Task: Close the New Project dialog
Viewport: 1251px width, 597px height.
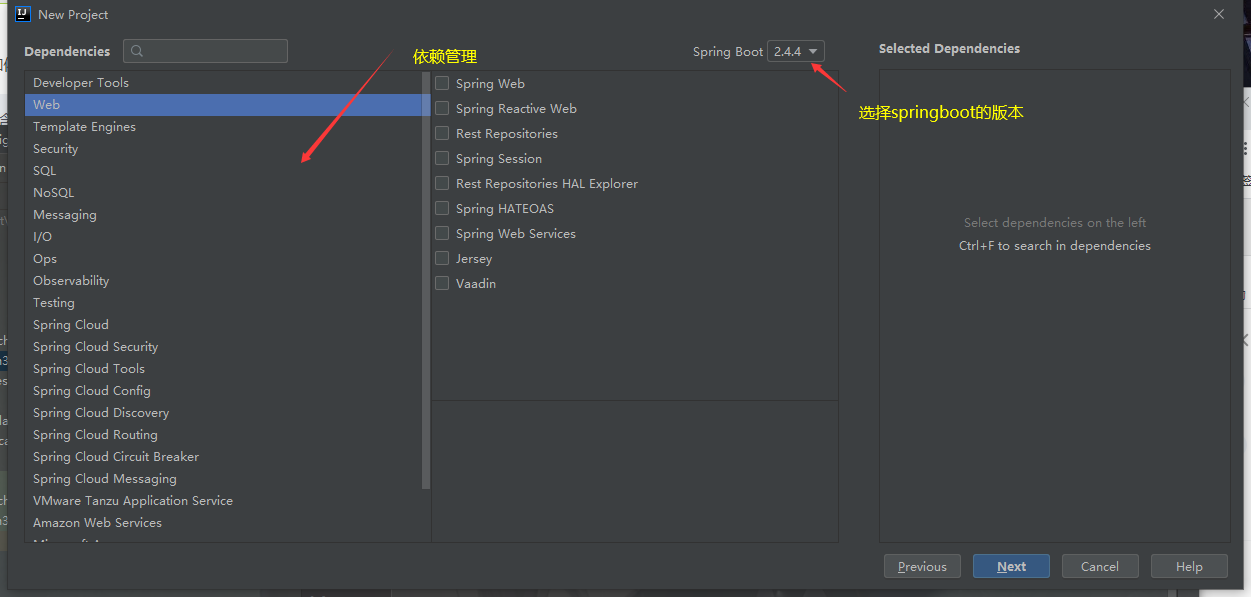Action: click(1219, 14)
